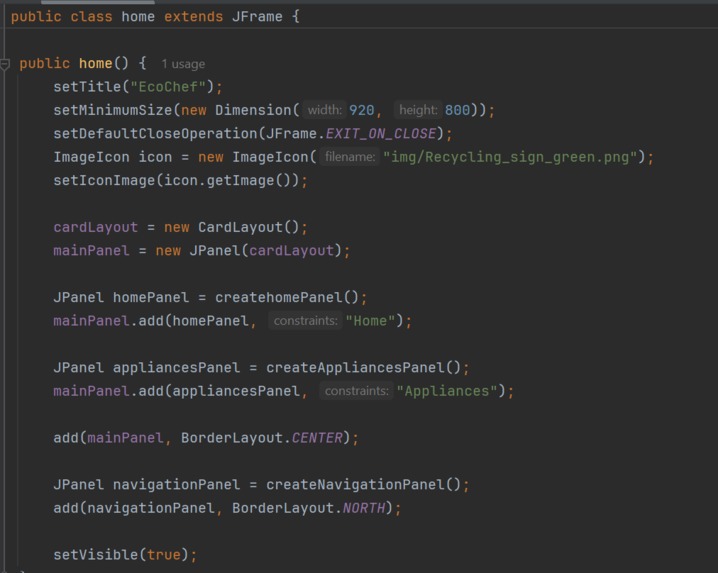Click the 'homePanel' variable declaration
The height and width of the screenshot is (573, 718).
151,297
